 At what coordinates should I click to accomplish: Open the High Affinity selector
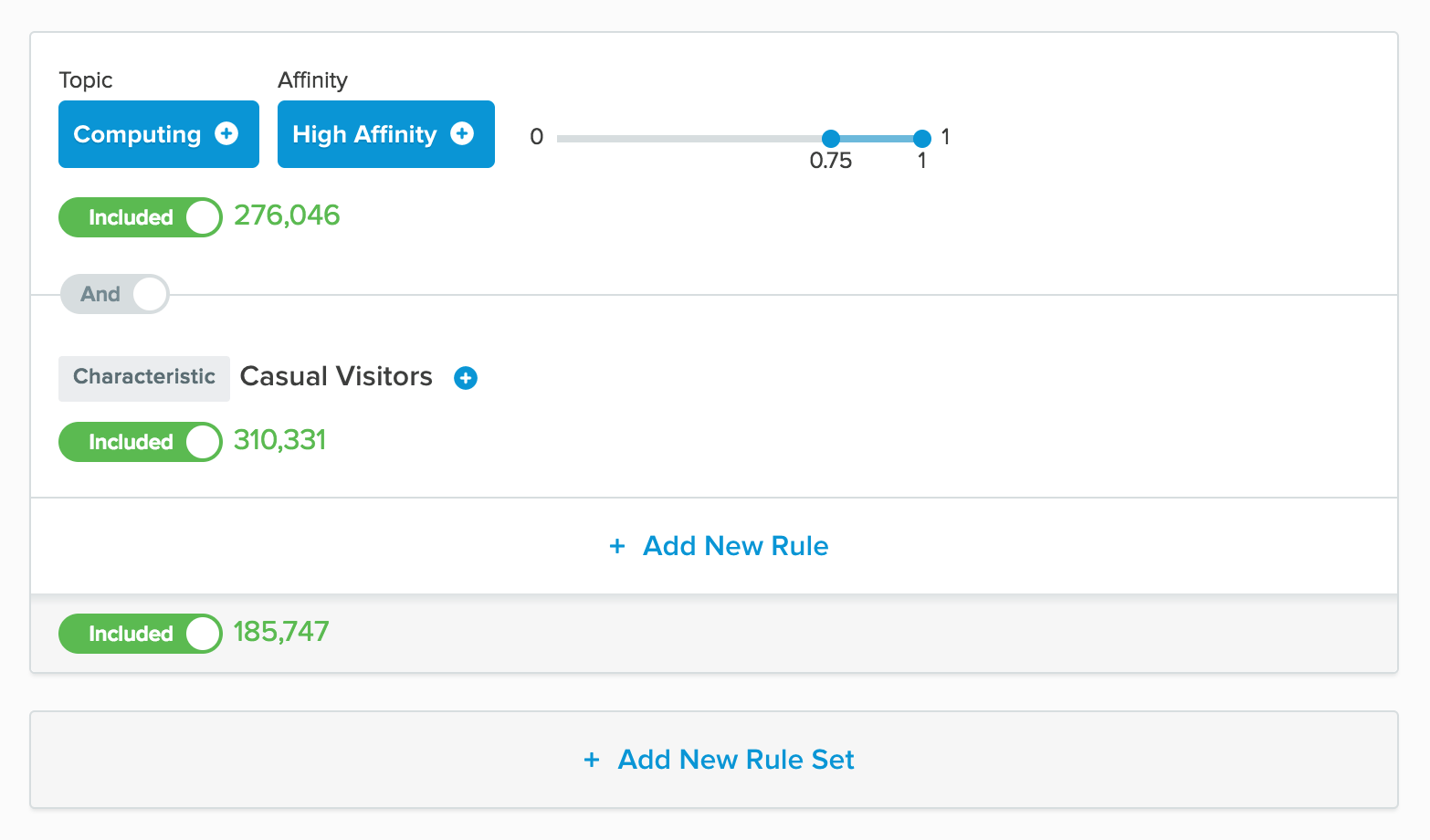coord(363,134)
